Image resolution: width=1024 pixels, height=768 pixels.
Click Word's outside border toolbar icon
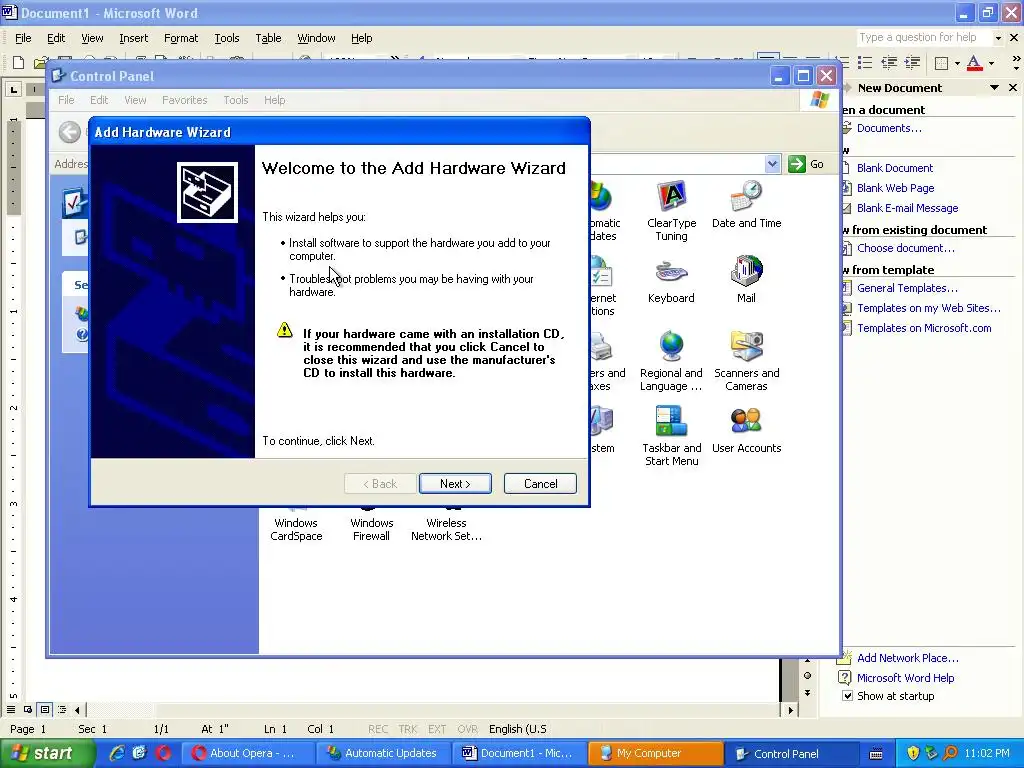pos(942,63)
